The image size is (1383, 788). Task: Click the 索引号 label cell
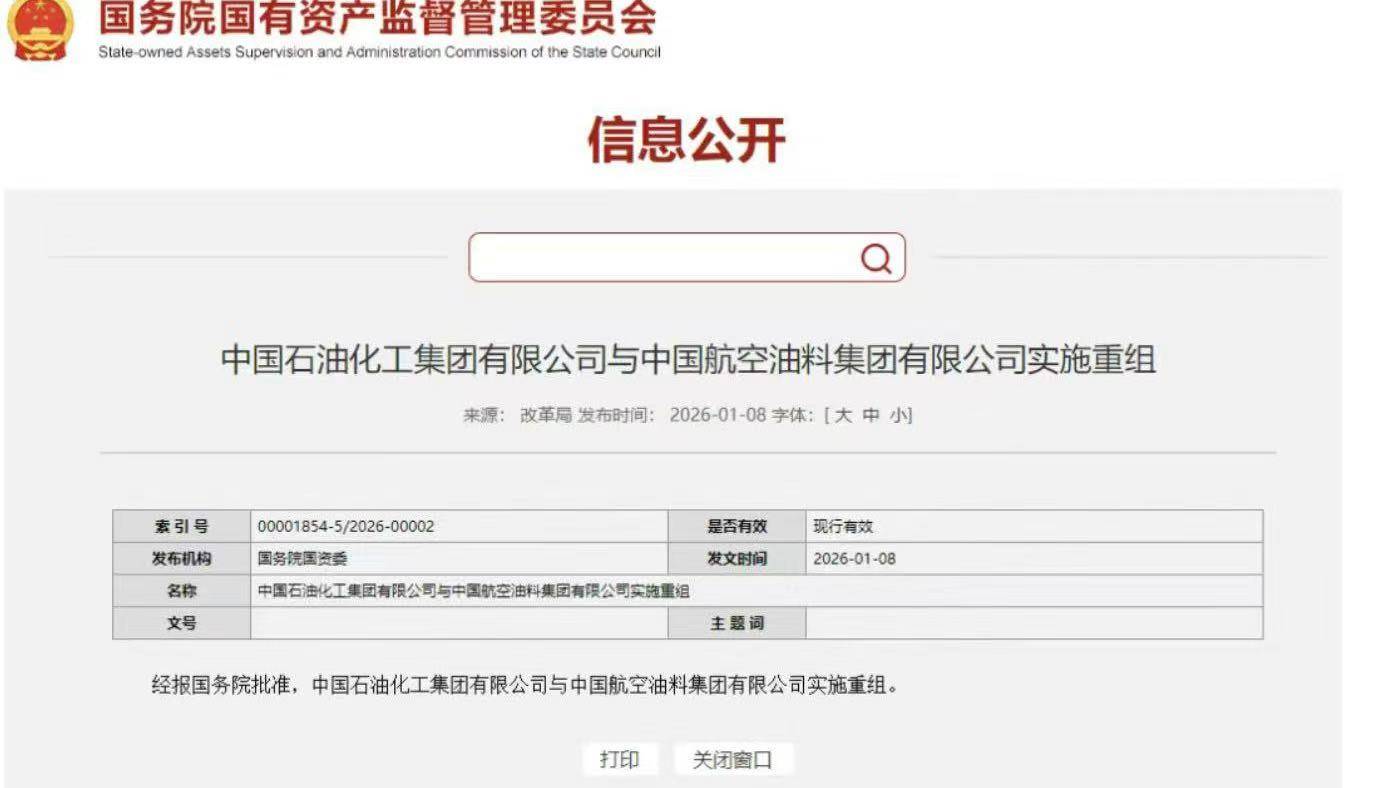point(182,527)
